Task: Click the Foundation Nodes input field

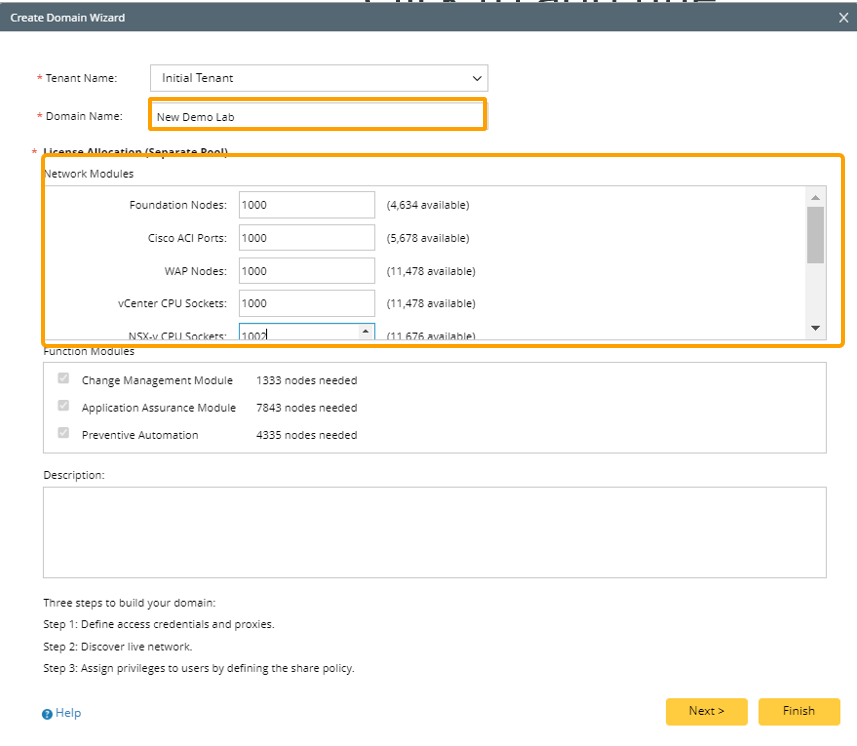Action: tap(306, 205)
